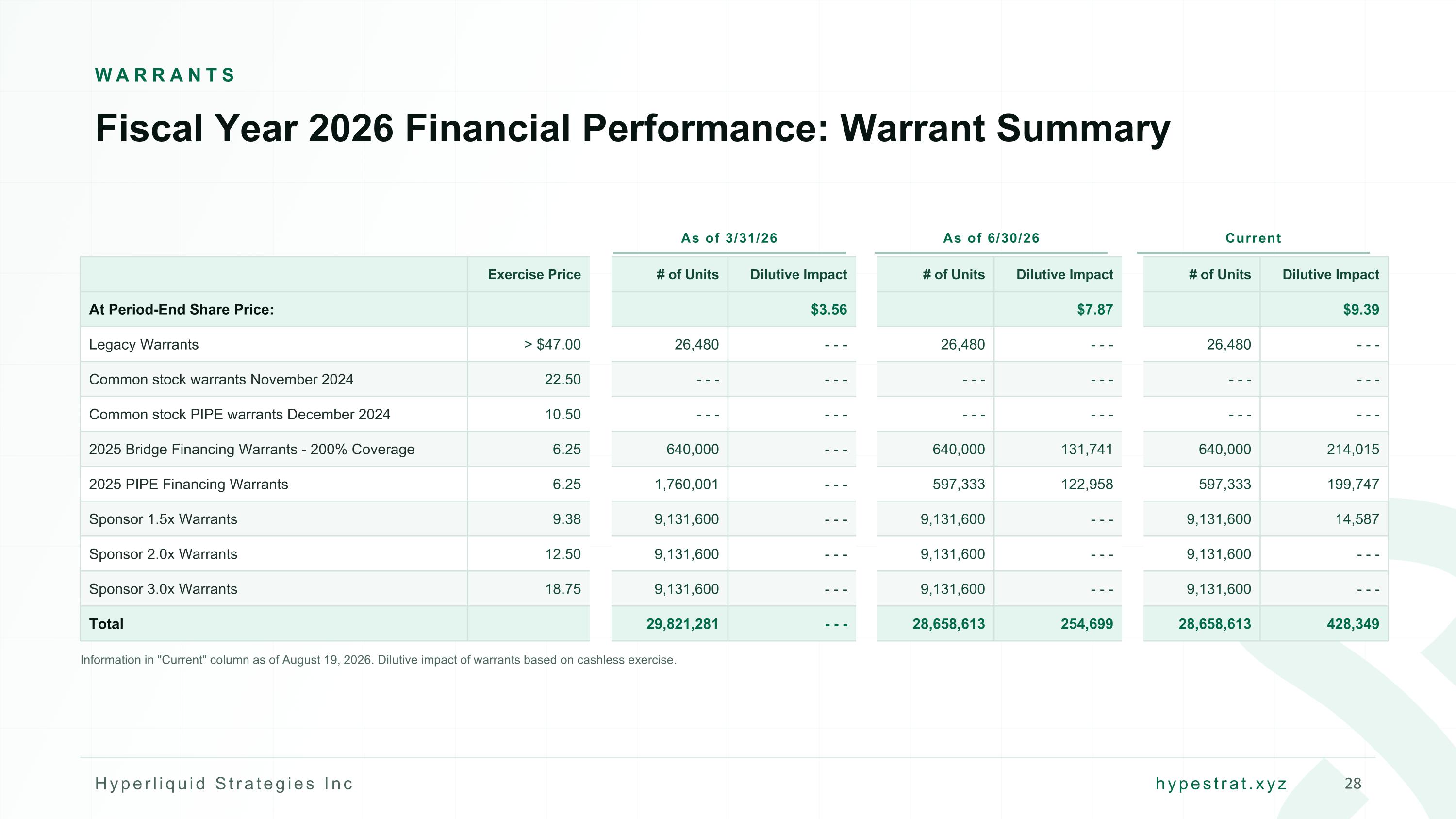This screenshot has height=819, width=1456.
Task: Click 'Dilutive Impact' header under As of 6/30/26
Action: [x=1064, y=275]
